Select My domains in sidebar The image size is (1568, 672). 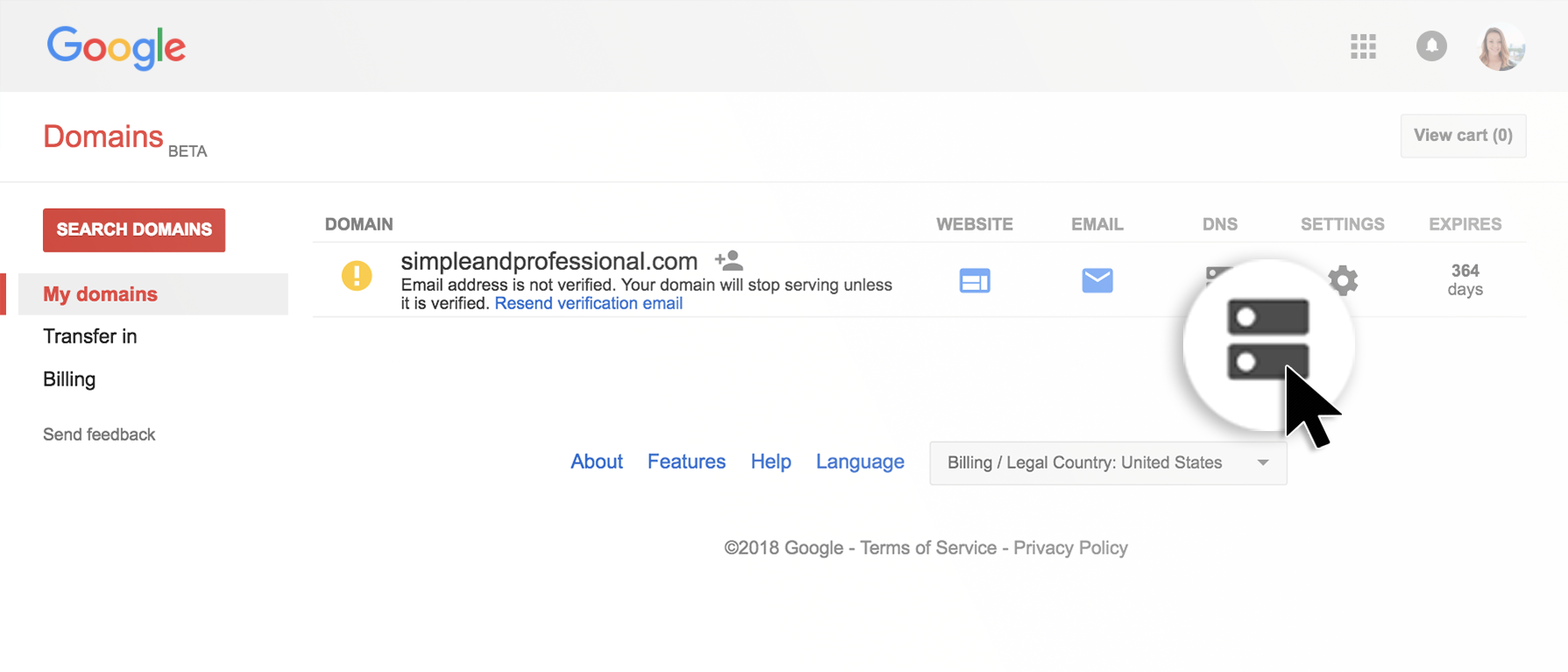tap(100, 294)
